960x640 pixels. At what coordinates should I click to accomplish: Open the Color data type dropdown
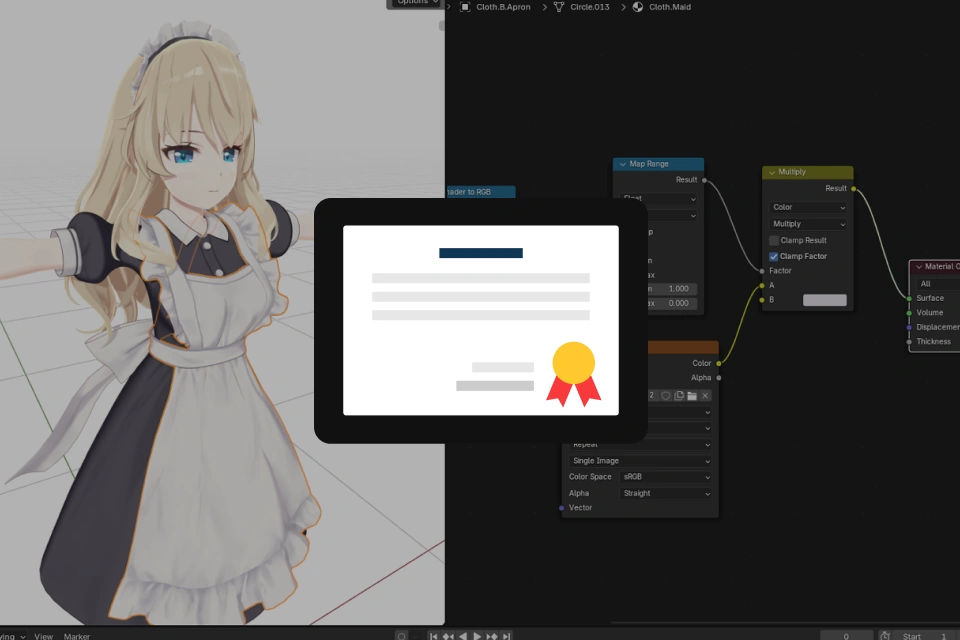click(808, 208)
